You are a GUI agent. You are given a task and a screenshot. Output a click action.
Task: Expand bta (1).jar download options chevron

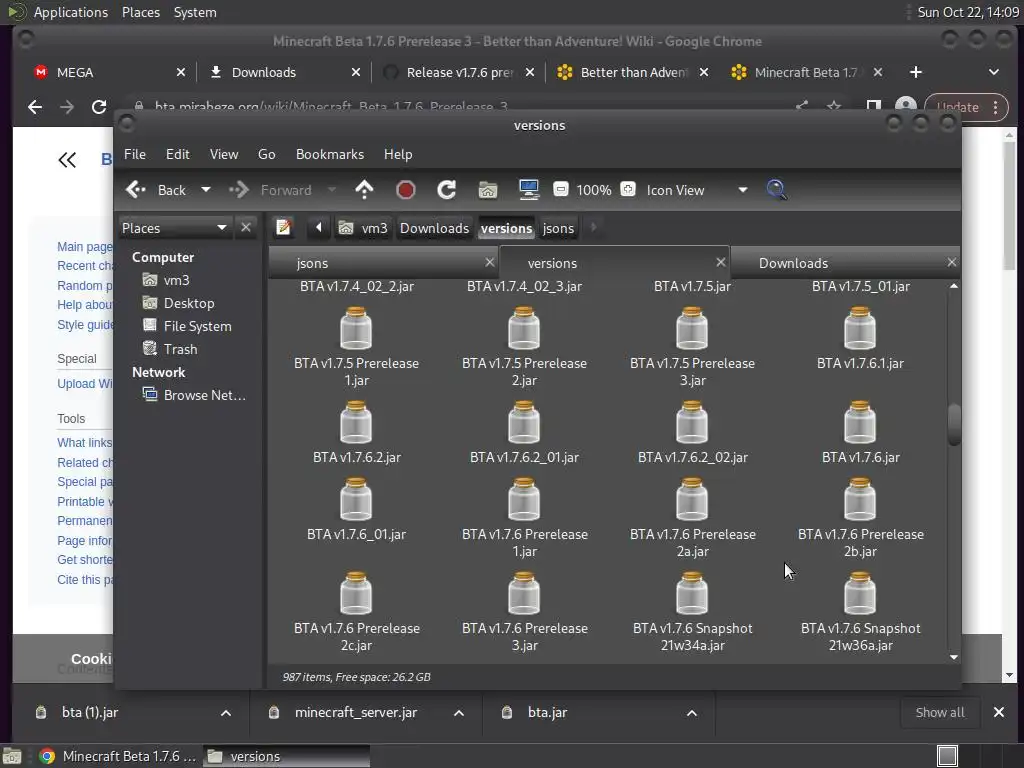[x=226, y=713]
